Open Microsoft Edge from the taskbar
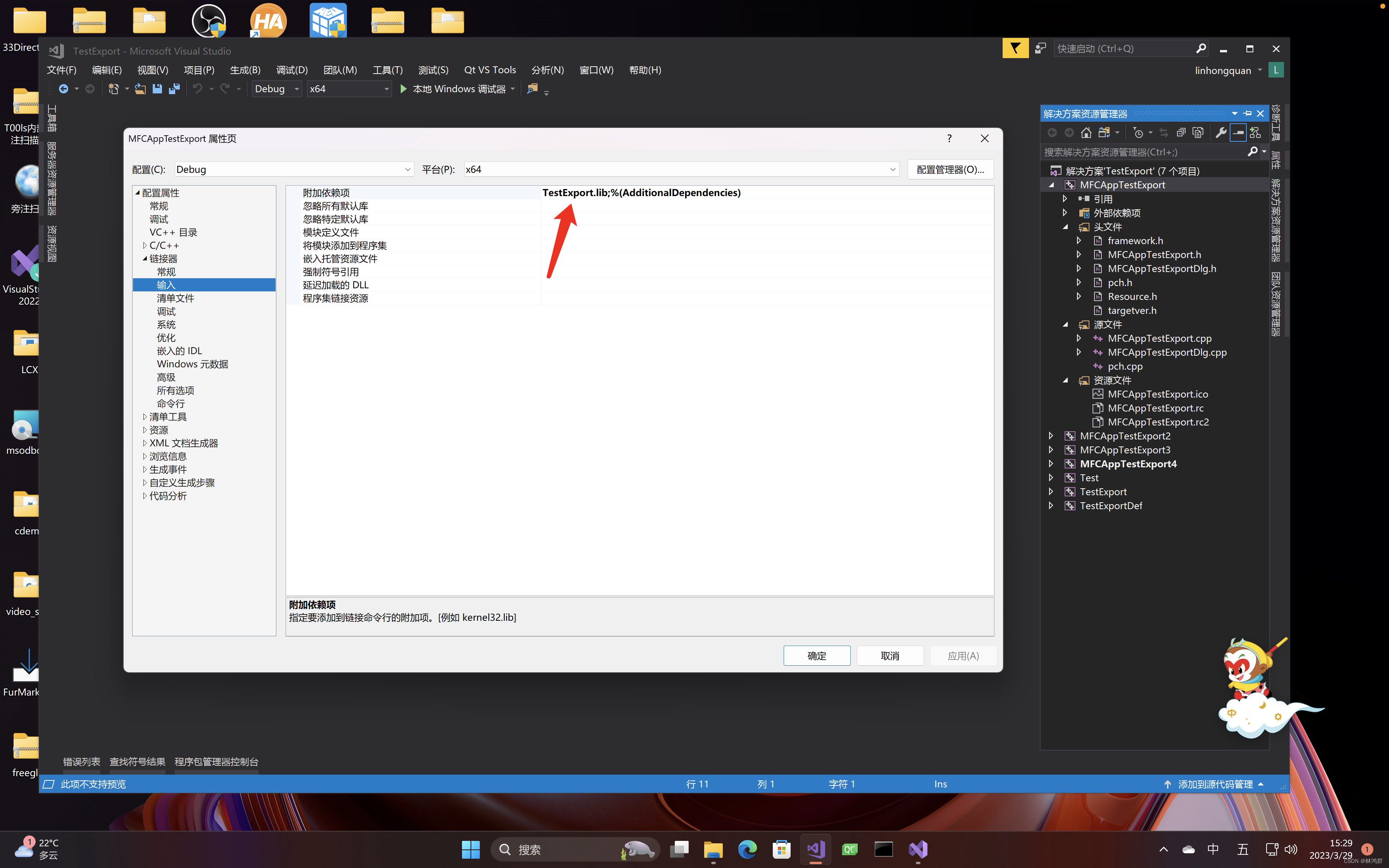Image resolution: width=1389 pixels, height=868 pixels. tap(747, 849)
